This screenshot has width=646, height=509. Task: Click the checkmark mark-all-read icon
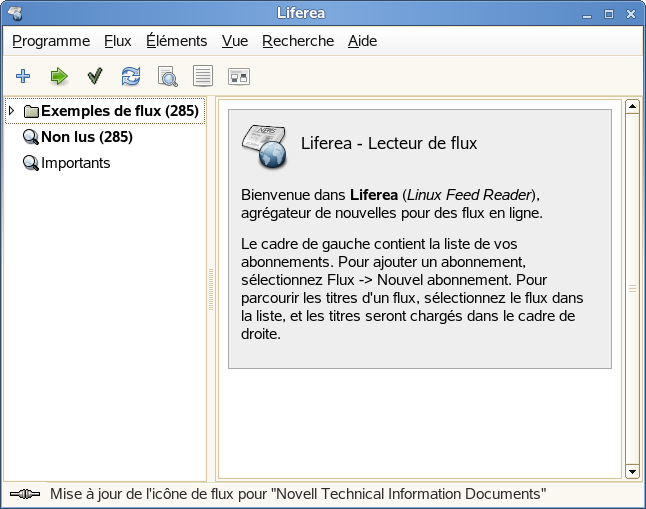tap(95, 76)
